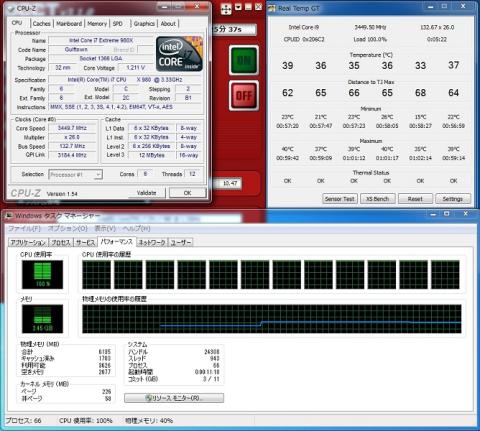Switch to Graphics tab in CPU-Z
The height and width of the screenshot is (431, 480).
click(x=144, y=24)
